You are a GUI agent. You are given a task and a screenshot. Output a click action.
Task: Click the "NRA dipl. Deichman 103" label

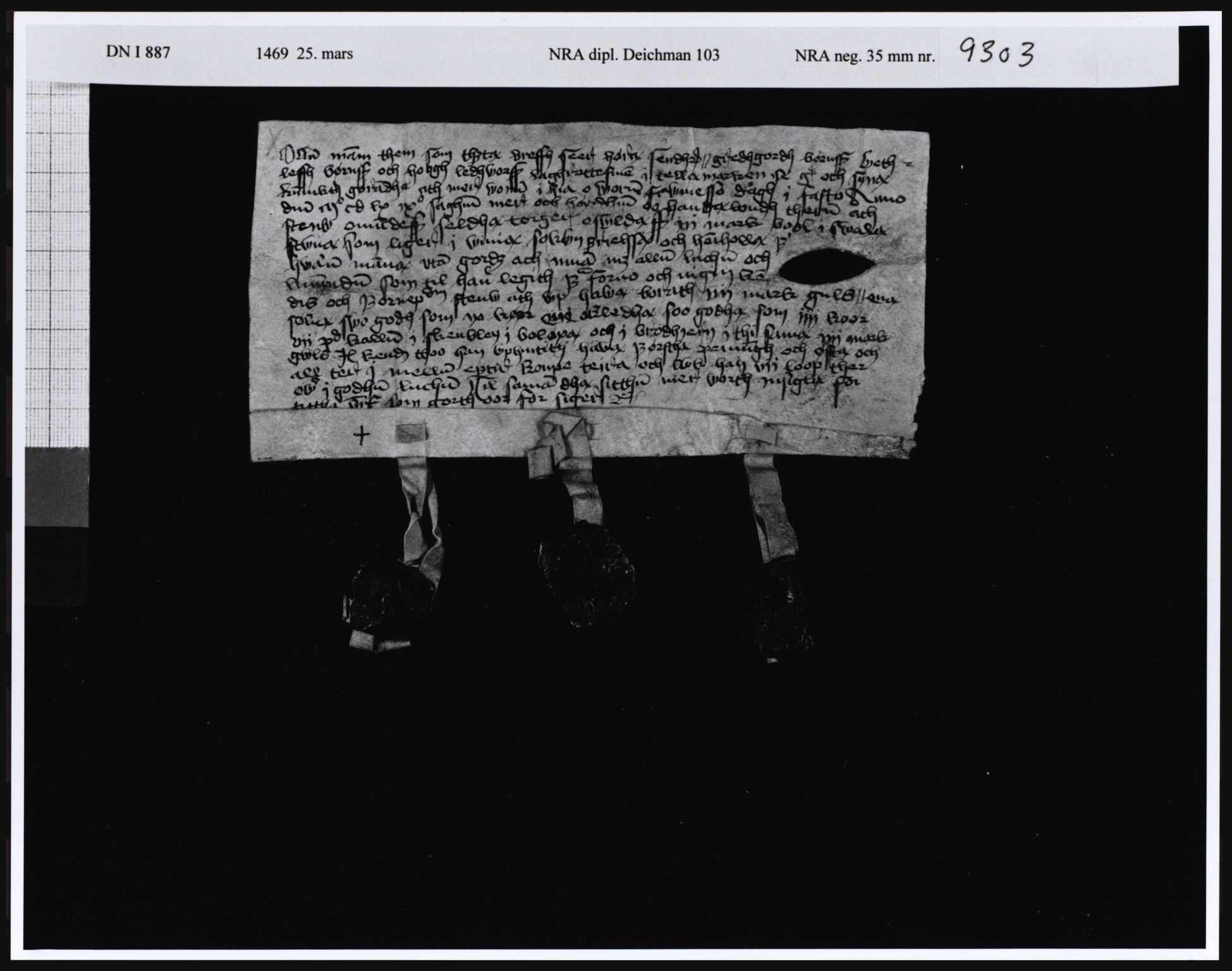click(634, 55)
